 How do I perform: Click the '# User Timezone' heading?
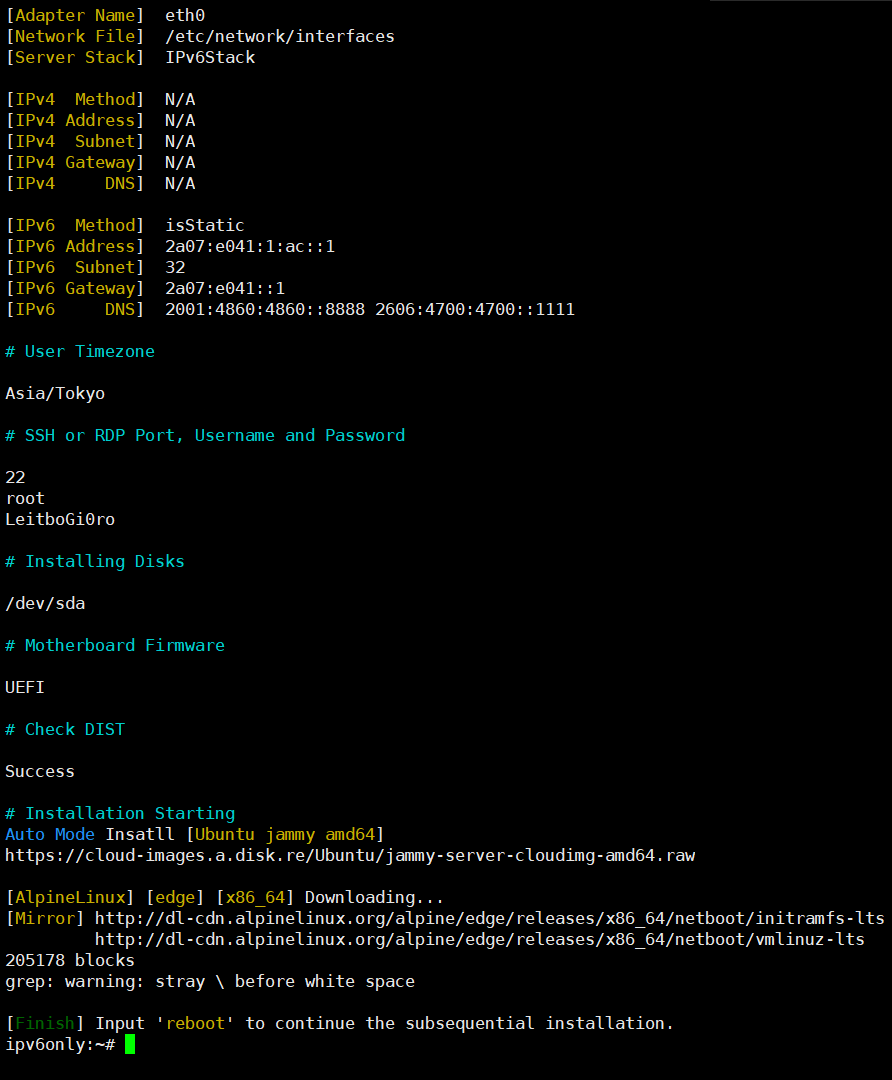click(80, 351)
